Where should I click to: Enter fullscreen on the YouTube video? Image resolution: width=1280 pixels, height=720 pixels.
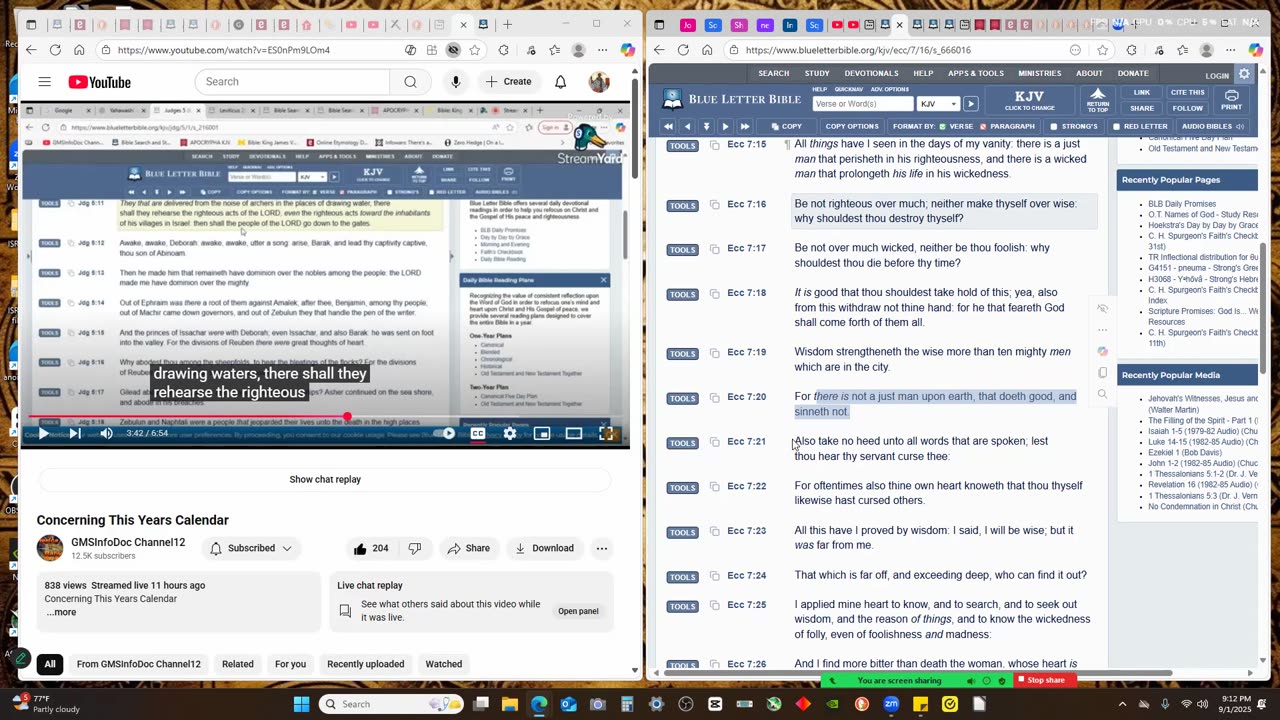606,433
